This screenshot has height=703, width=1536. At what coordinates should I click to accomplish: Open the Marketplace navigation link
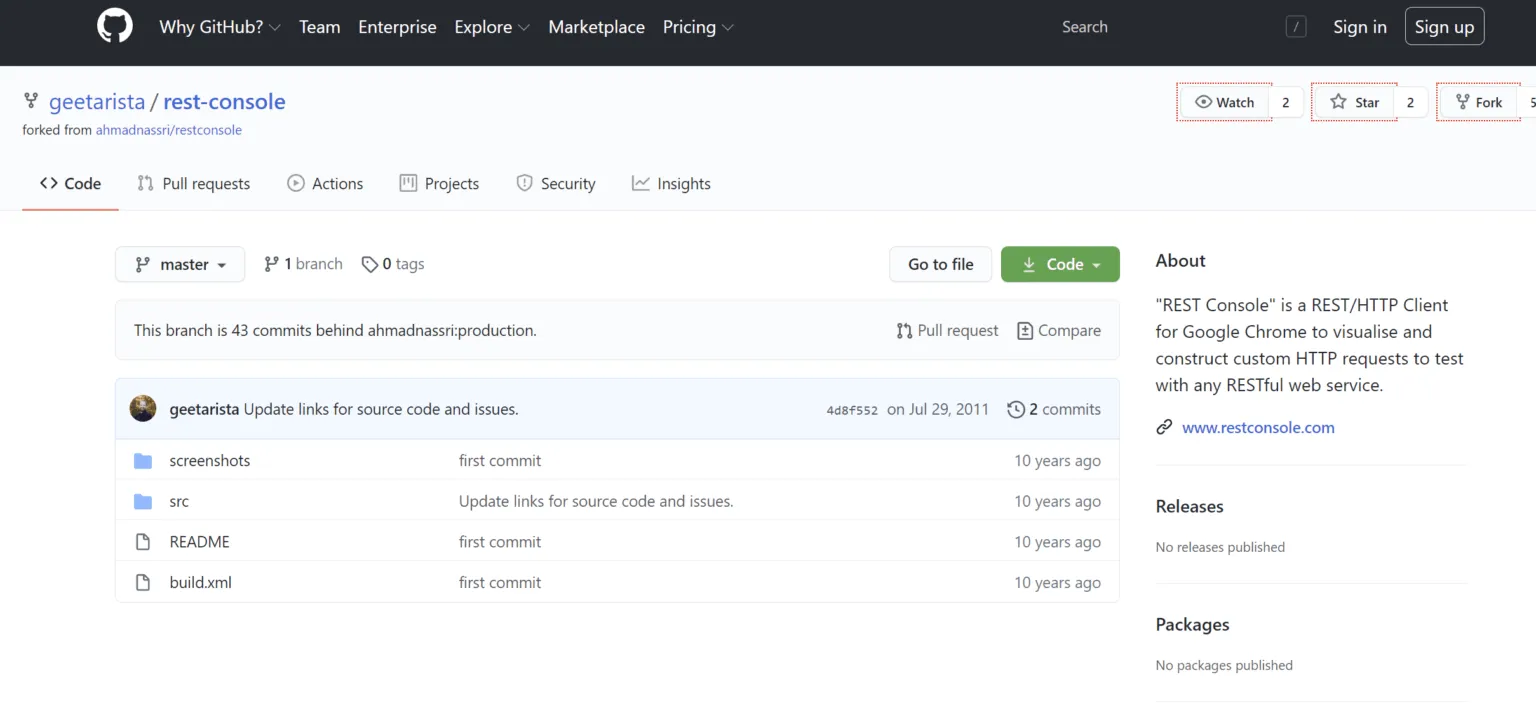pos(596,27)
